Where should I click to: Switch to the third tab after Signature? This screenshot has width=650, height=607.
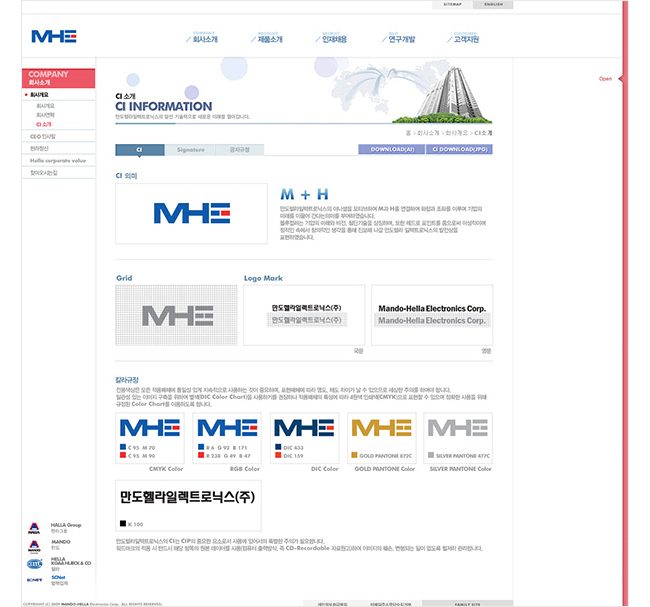[x=240, y=150]
